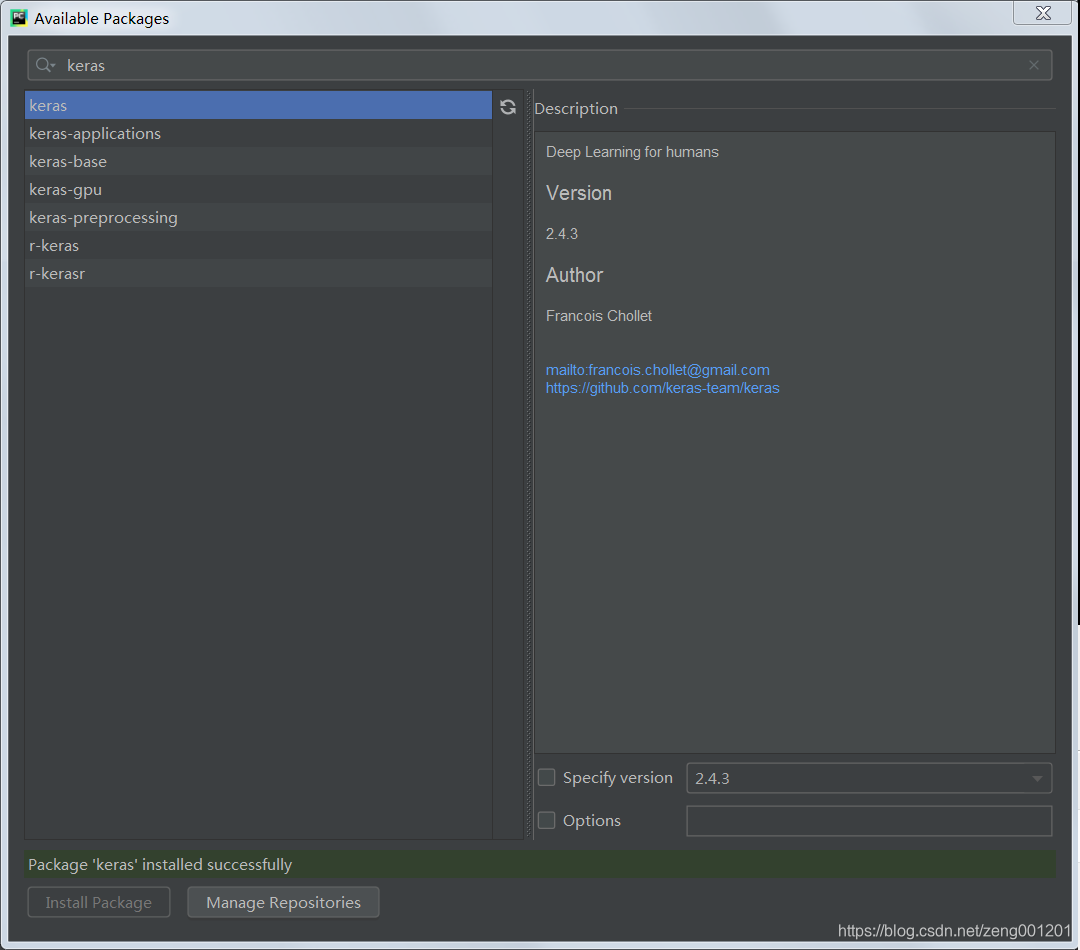Click the refresh packages list icon

[x=508, y=107]
